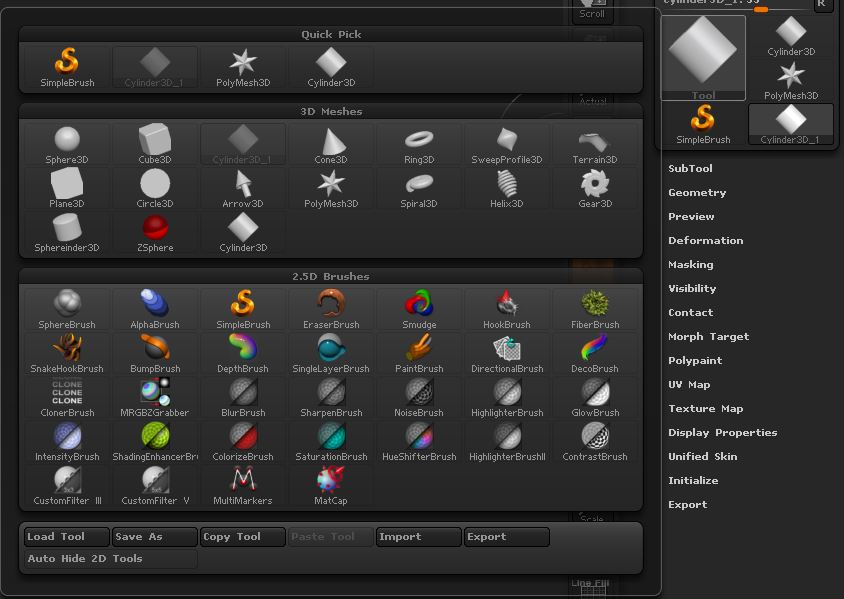Pick the MatCap tool
844x599 pixels.
(x=331, y=485)
